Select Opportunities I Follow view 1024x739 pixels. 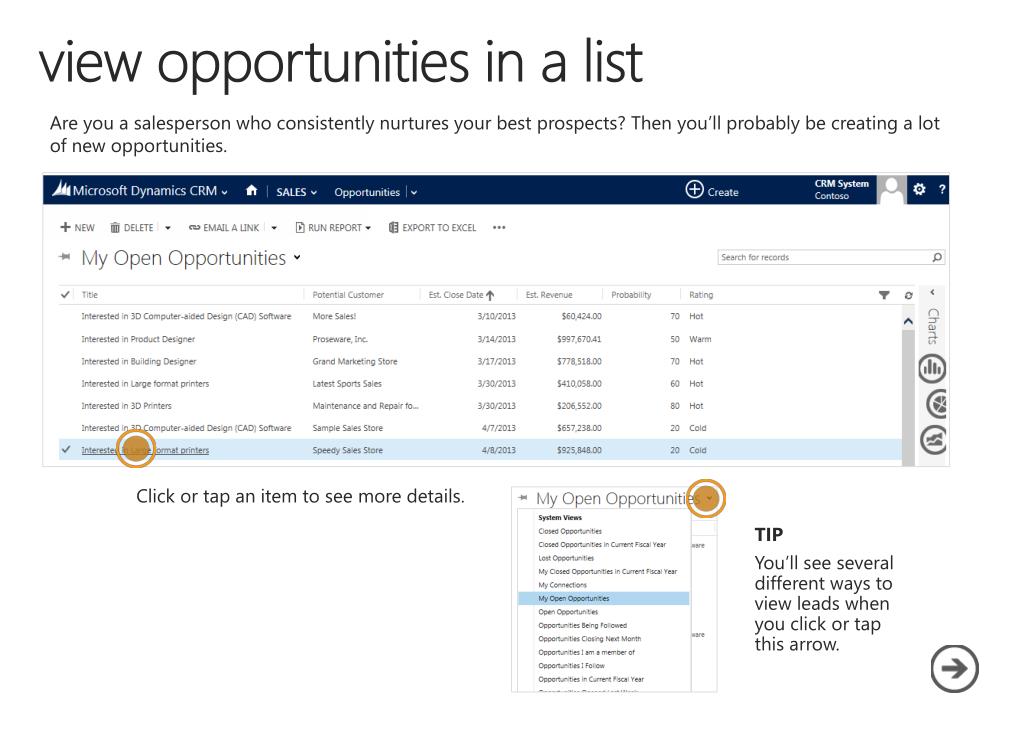pos(571,665)
